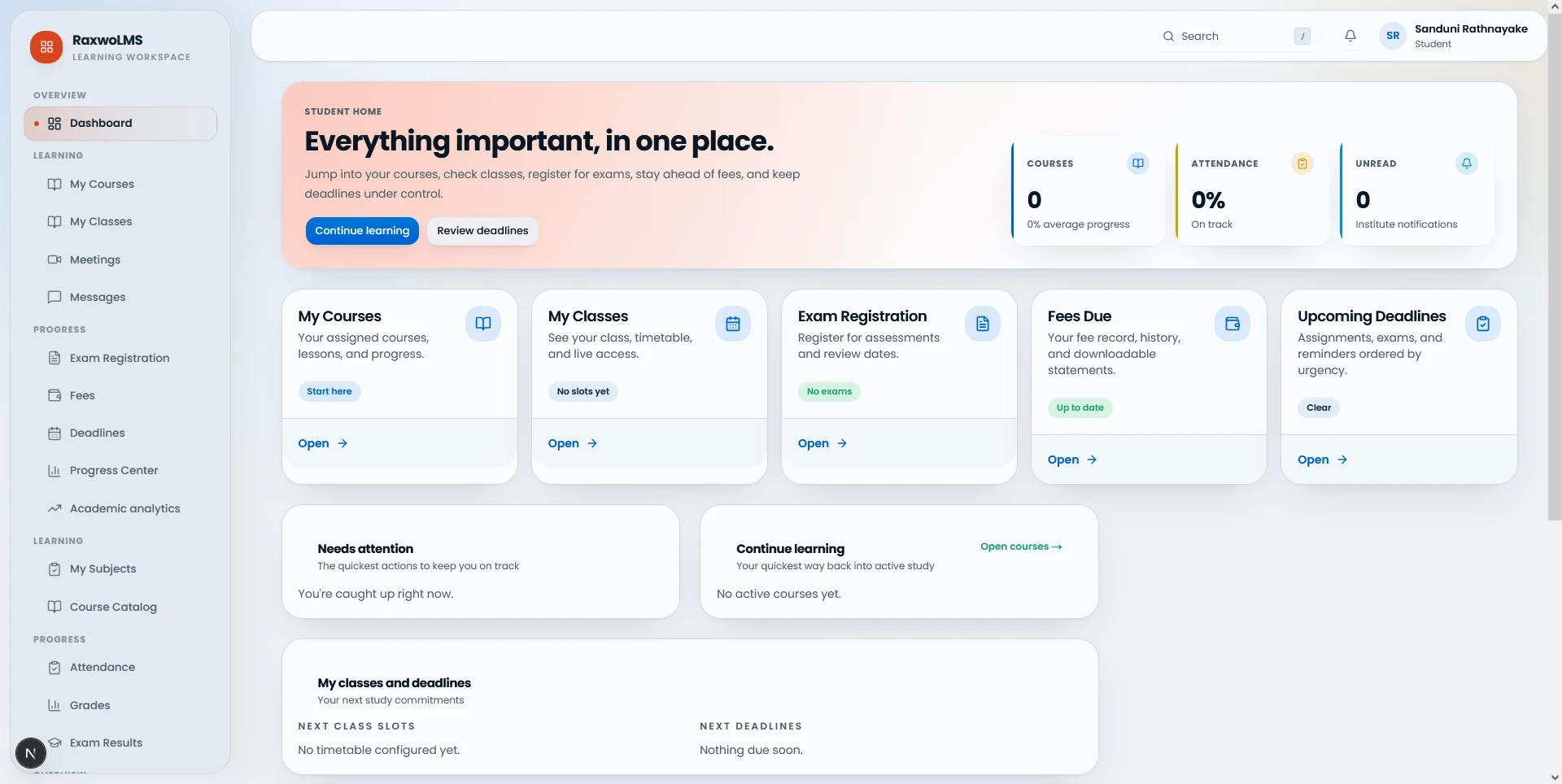The width and height of the screenshot is (1562, 784).
Task: Open the notifications bell in header
Action: [x=1350, y=36]
